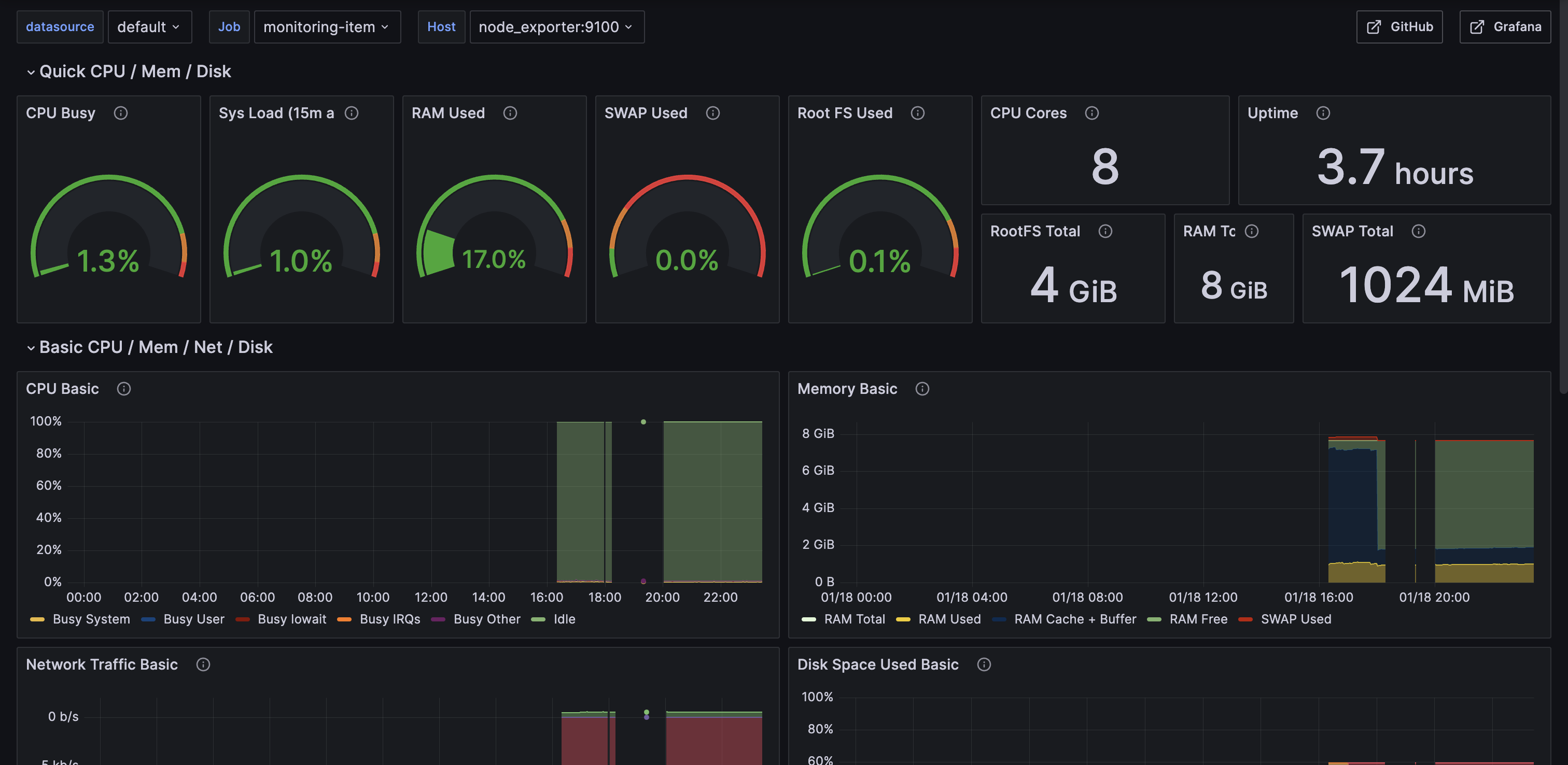Open the datasource default dropdown
The width and height of the screenshot is (1568, 765).
[x=150, y=27]
